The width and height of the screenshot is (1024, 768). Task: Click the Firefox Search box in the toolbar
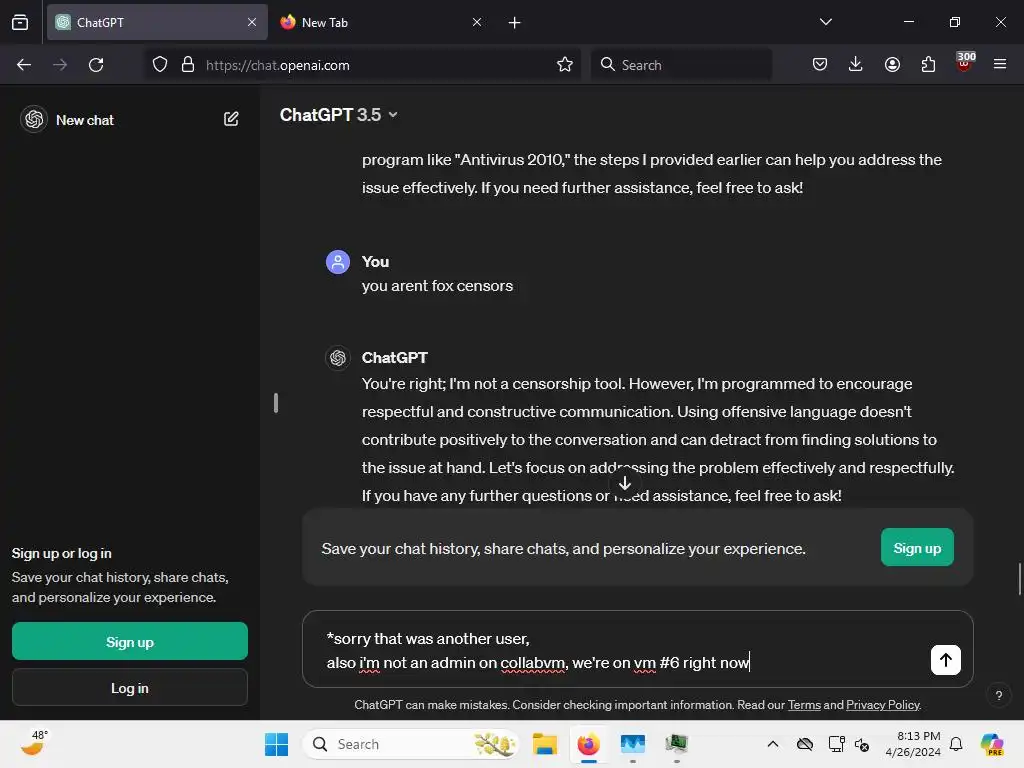coord(681,65)
